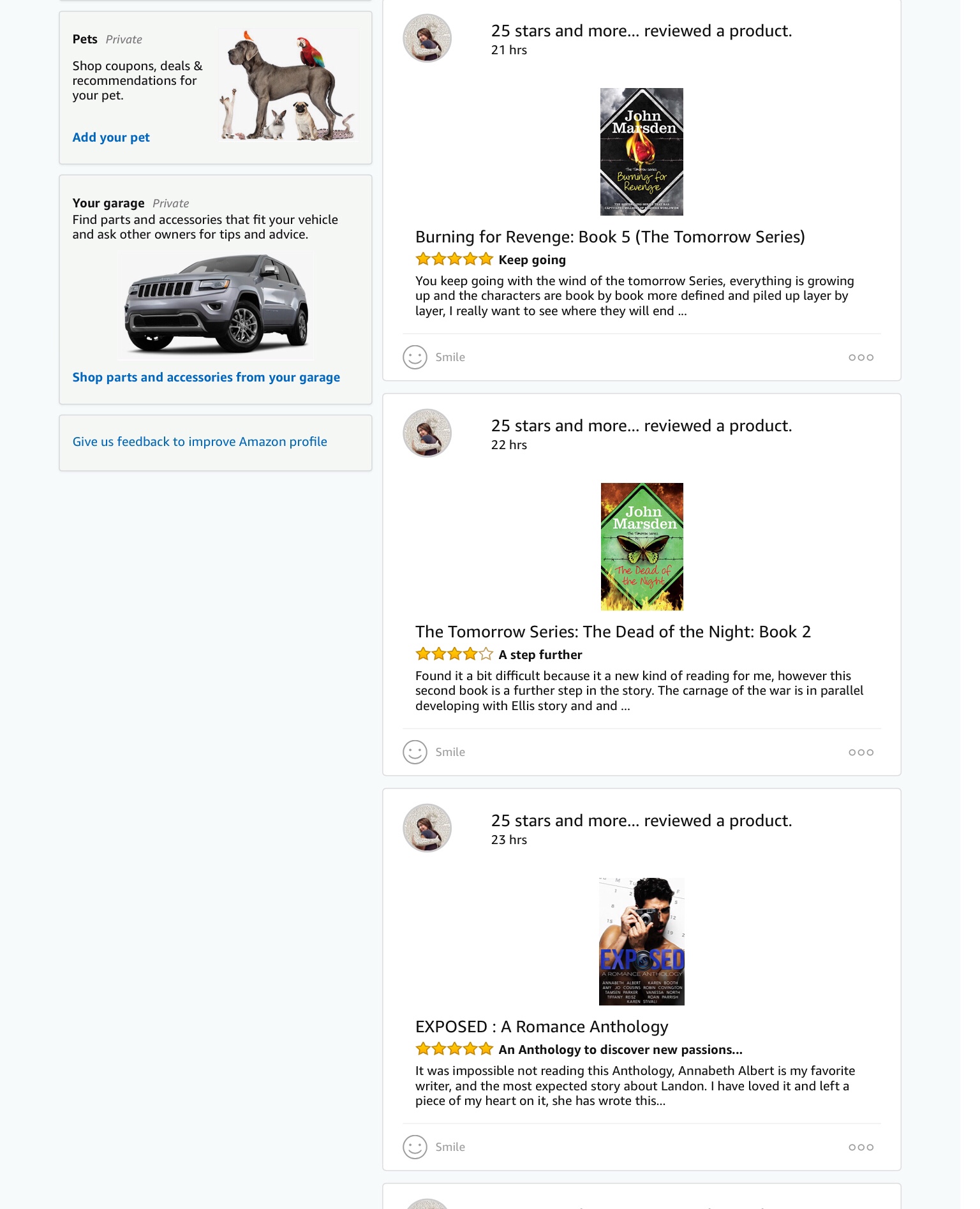
Task: Click the pets animals image
Action: click(286, 85)
